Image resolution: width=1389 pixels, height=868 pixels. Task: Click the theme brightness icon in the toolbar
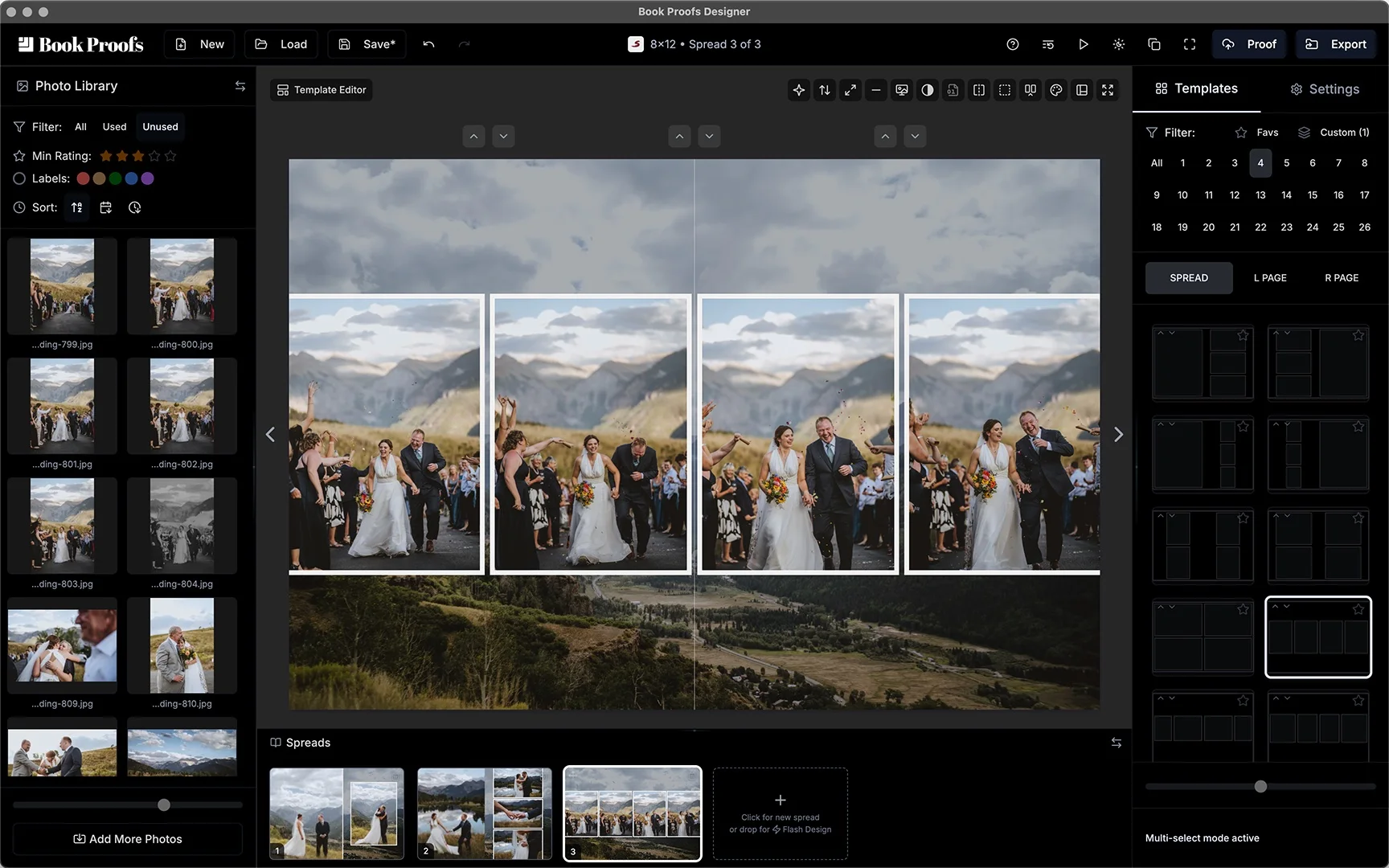point(1118,44)
